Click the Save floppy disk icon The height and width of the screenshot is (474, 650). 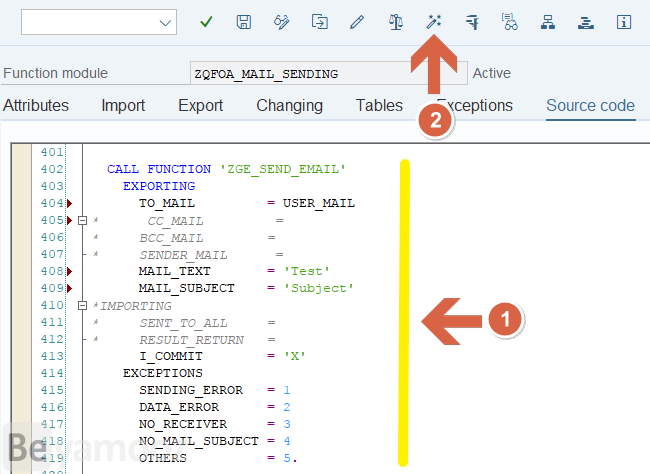click(x=244, y=21)
